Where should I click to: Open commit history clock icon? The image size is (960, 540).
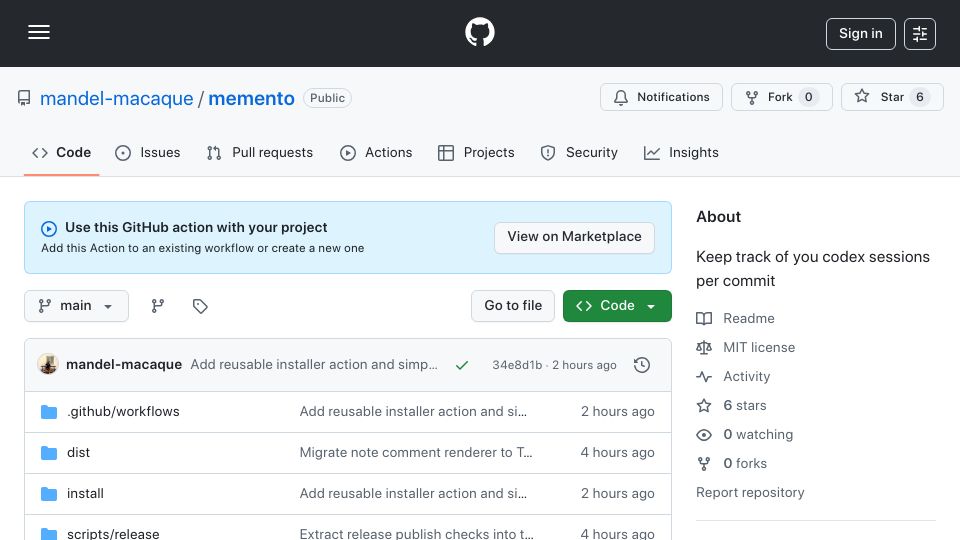pos(642,365)
